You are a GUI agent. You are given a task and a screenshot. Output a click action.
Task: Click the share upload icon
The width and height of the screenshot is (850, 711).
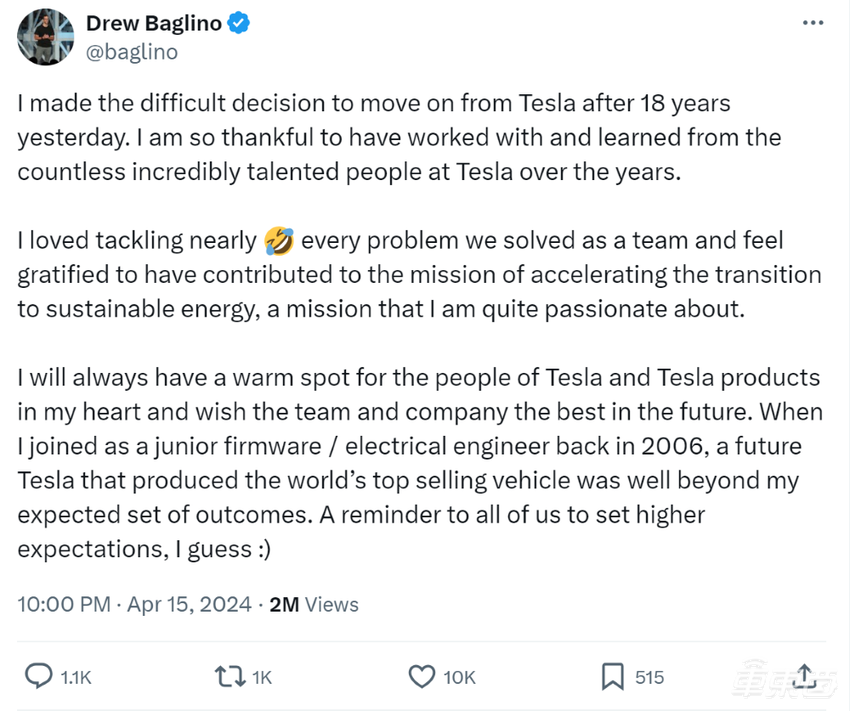806,675
